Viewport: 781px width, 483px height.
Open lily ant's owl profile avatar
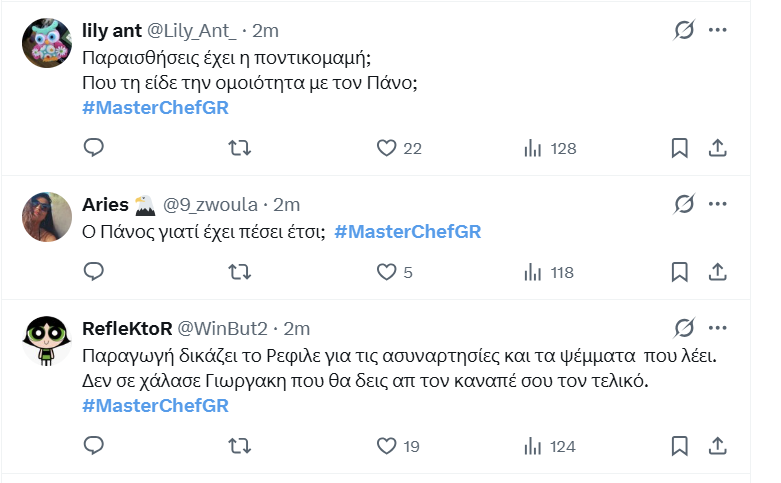(47, 41)
